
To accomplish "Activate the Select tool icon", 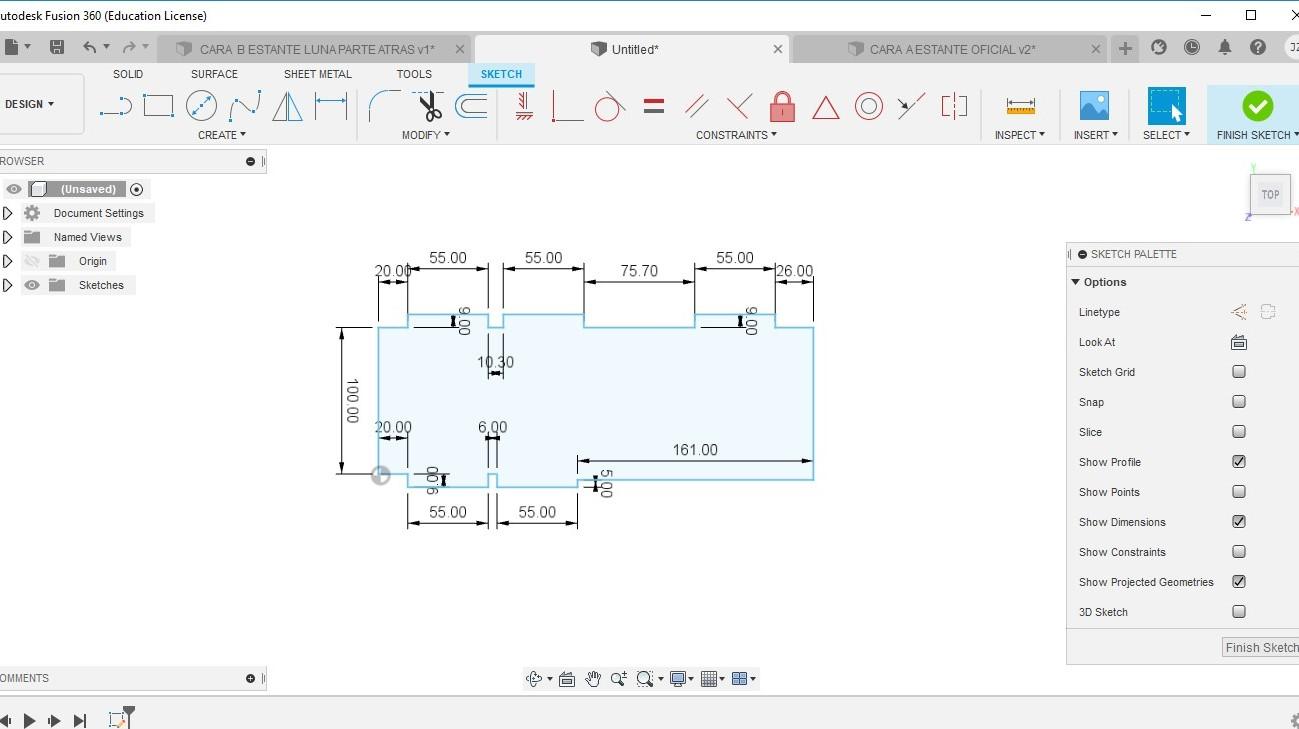I will pyautogui.click(x=1166, y=106).
